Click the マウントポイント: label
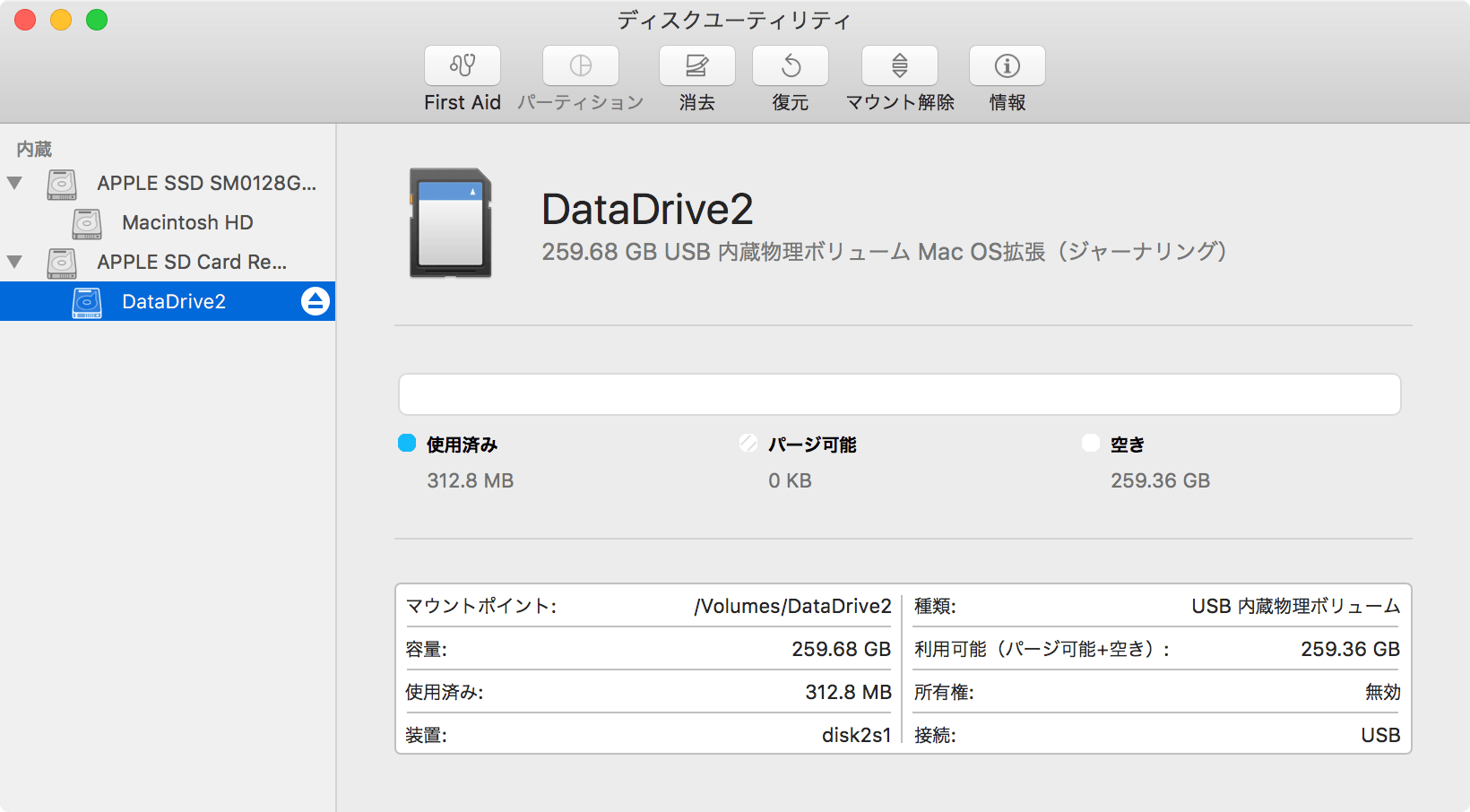Viewport: 1470px width, 812px height. pyautogui.click(x=481, y=606)
